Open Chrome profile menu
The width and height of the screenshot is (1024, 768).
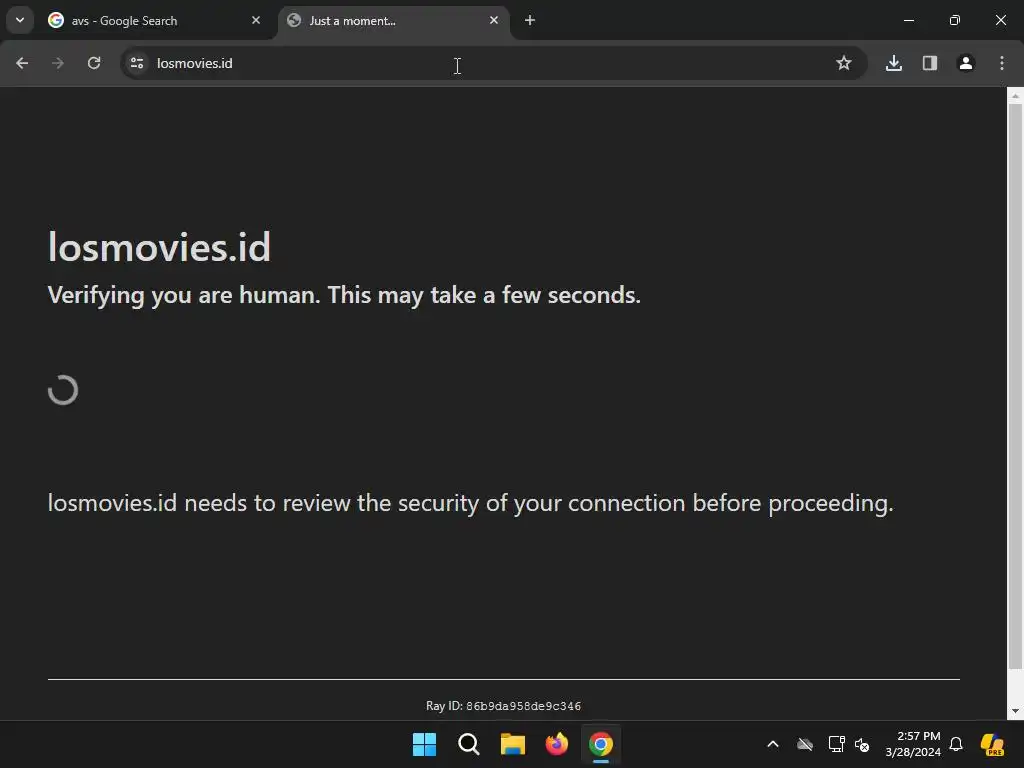[965, 63]
